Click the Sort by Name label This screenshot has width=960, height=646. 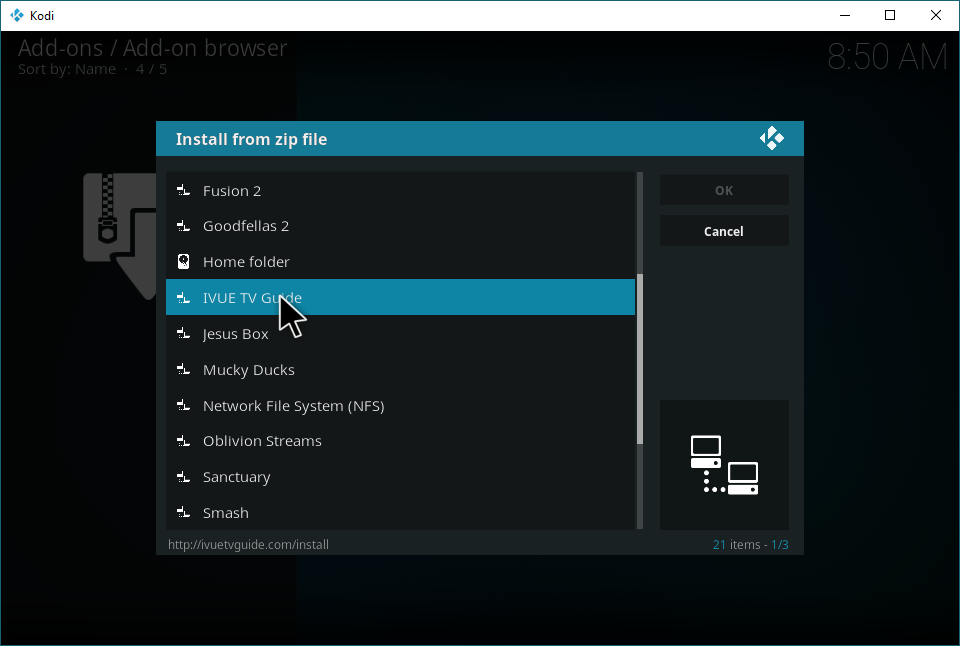[67, 69]
